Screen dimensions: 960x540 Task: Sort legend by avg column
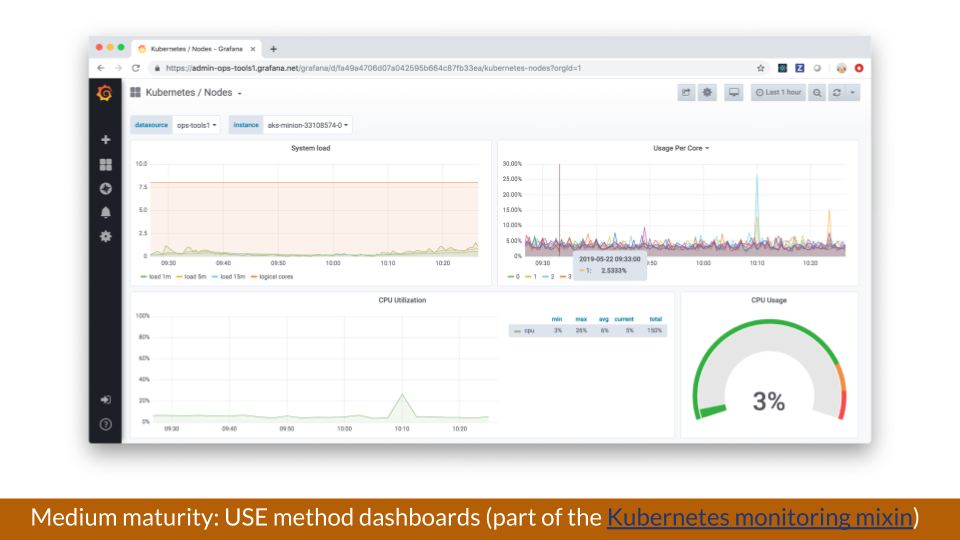tap(604, 319)
